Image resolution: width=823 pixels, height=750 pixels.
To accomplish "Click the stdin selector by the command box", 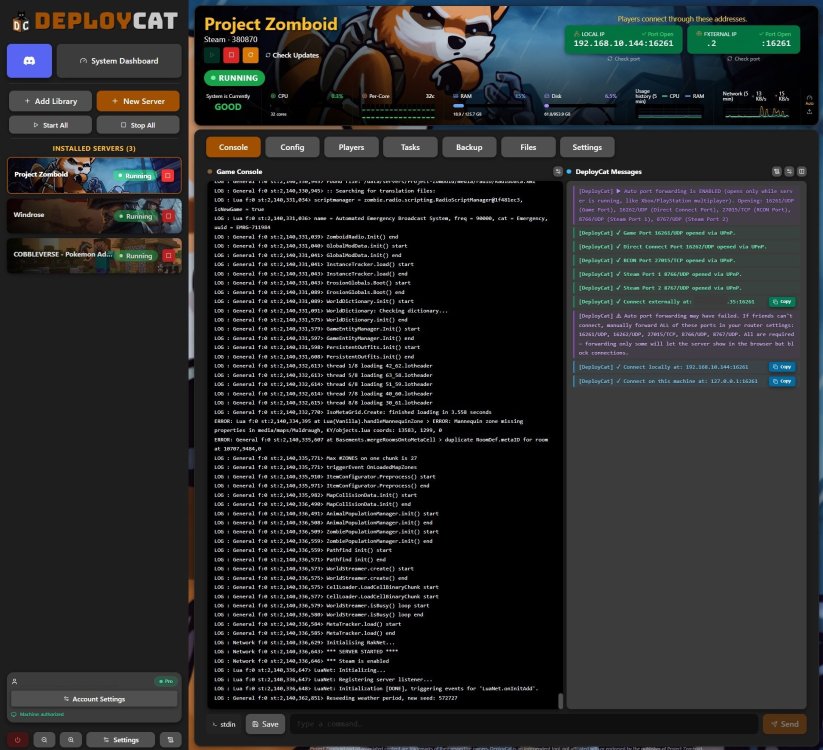I will [x=224, y=724].
